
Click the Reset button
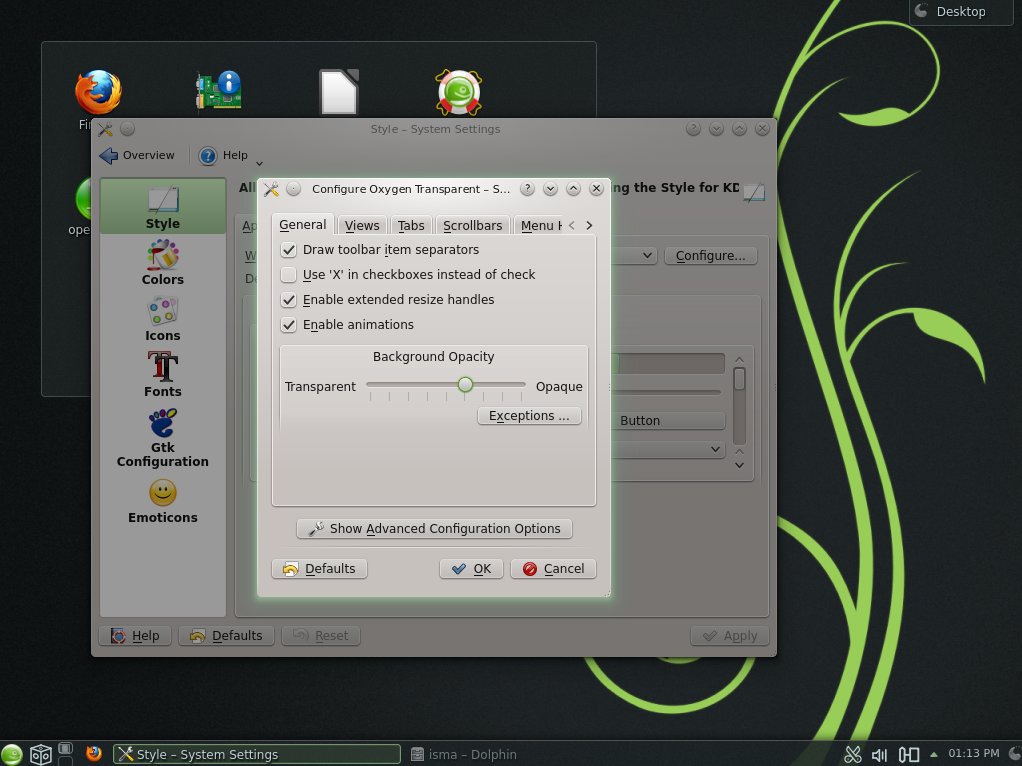click(321, 636)
